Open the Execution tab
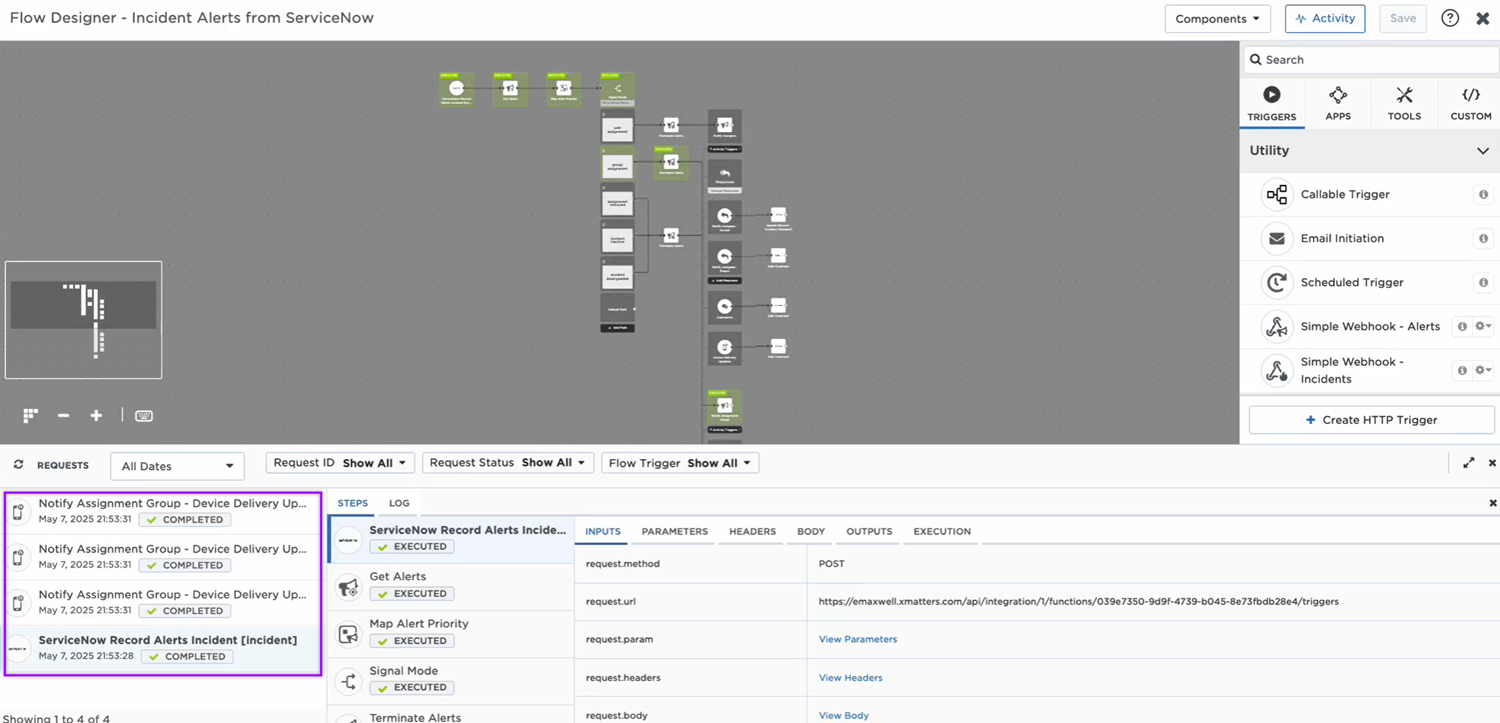The width and height of the screenshot is (1500, 723). click(x=942, y=531)
